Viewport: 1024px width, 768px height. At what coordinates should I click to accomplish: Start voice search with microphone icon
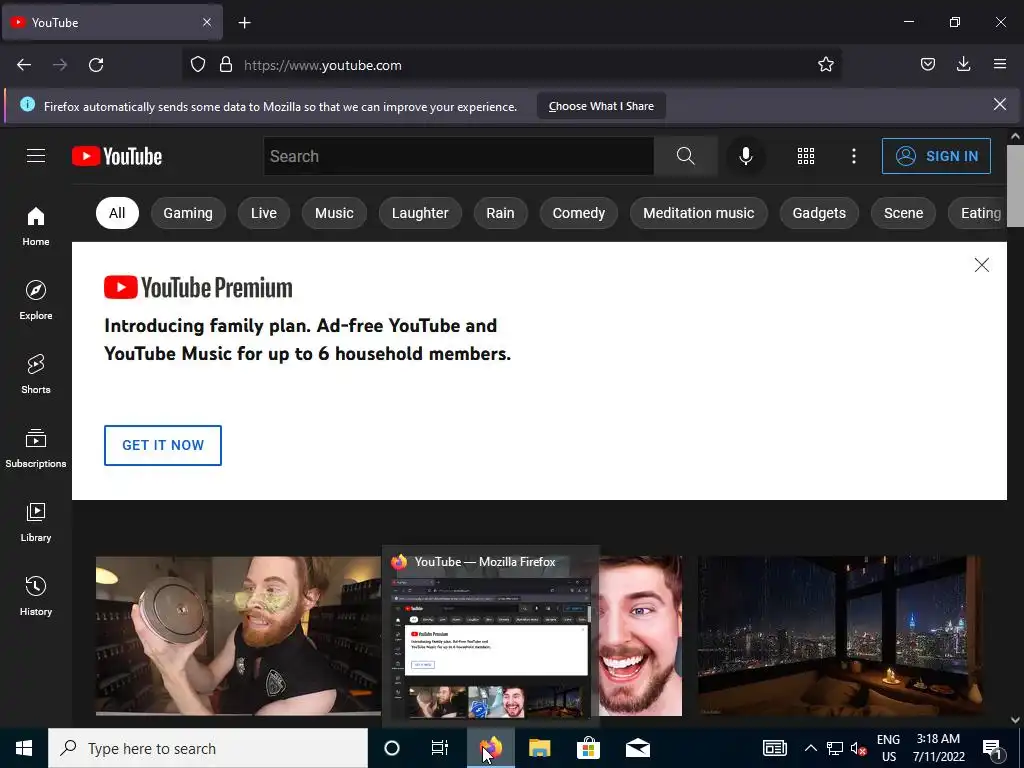[x=745, y=156]
